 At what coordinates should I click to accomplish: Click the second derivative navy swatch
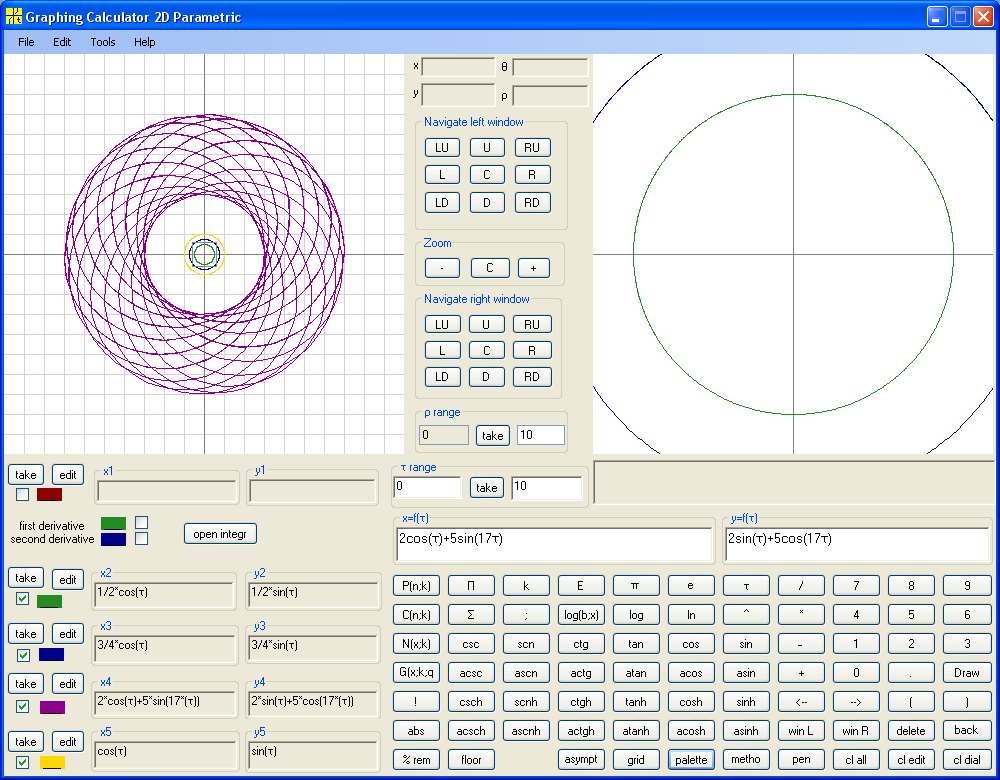(x=114, y=540)
